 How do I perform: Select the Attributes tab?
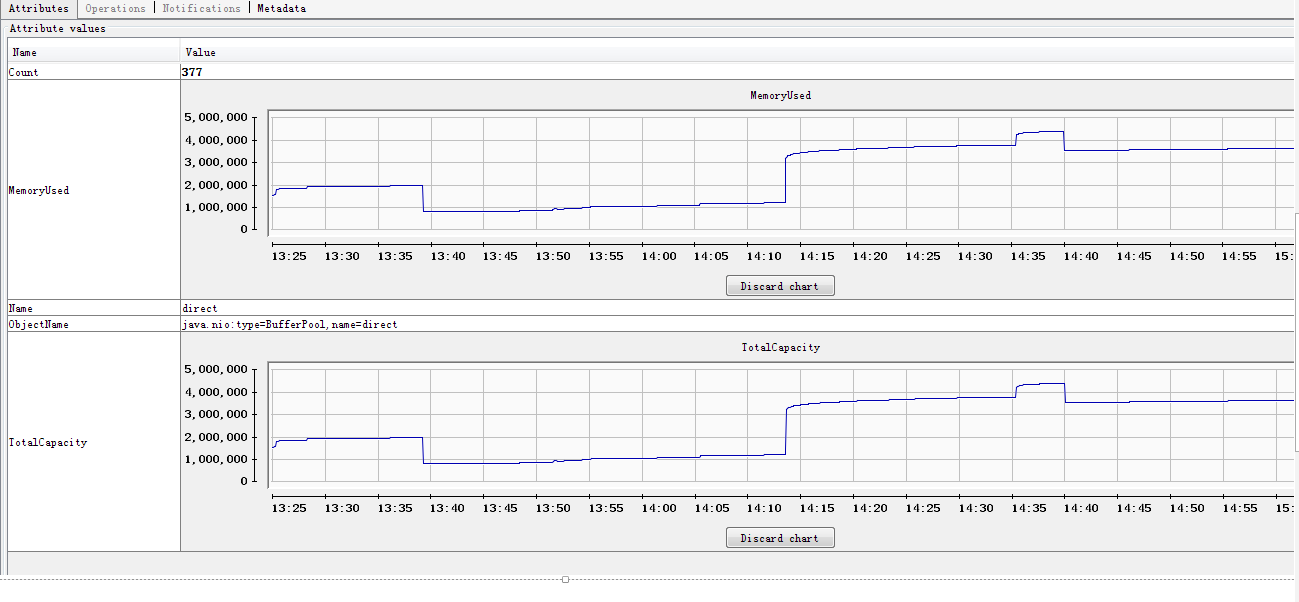click(x=38, y=8)
